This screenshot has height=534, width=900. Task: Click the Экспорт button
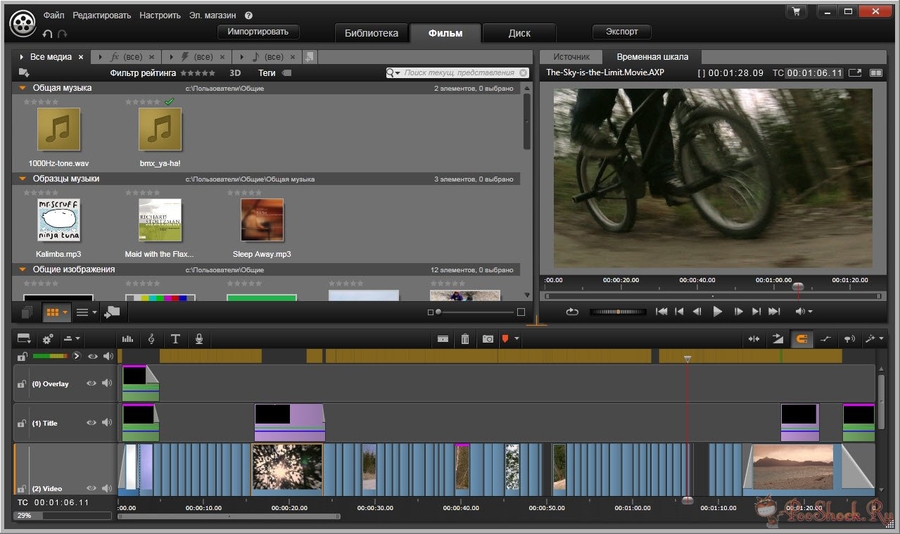click(x=621, y=32)
